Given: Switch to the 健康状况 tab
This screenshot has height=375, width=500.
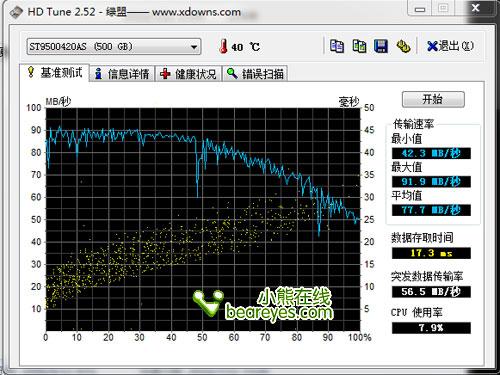Looking at the screenshot, I should point(188,74).
